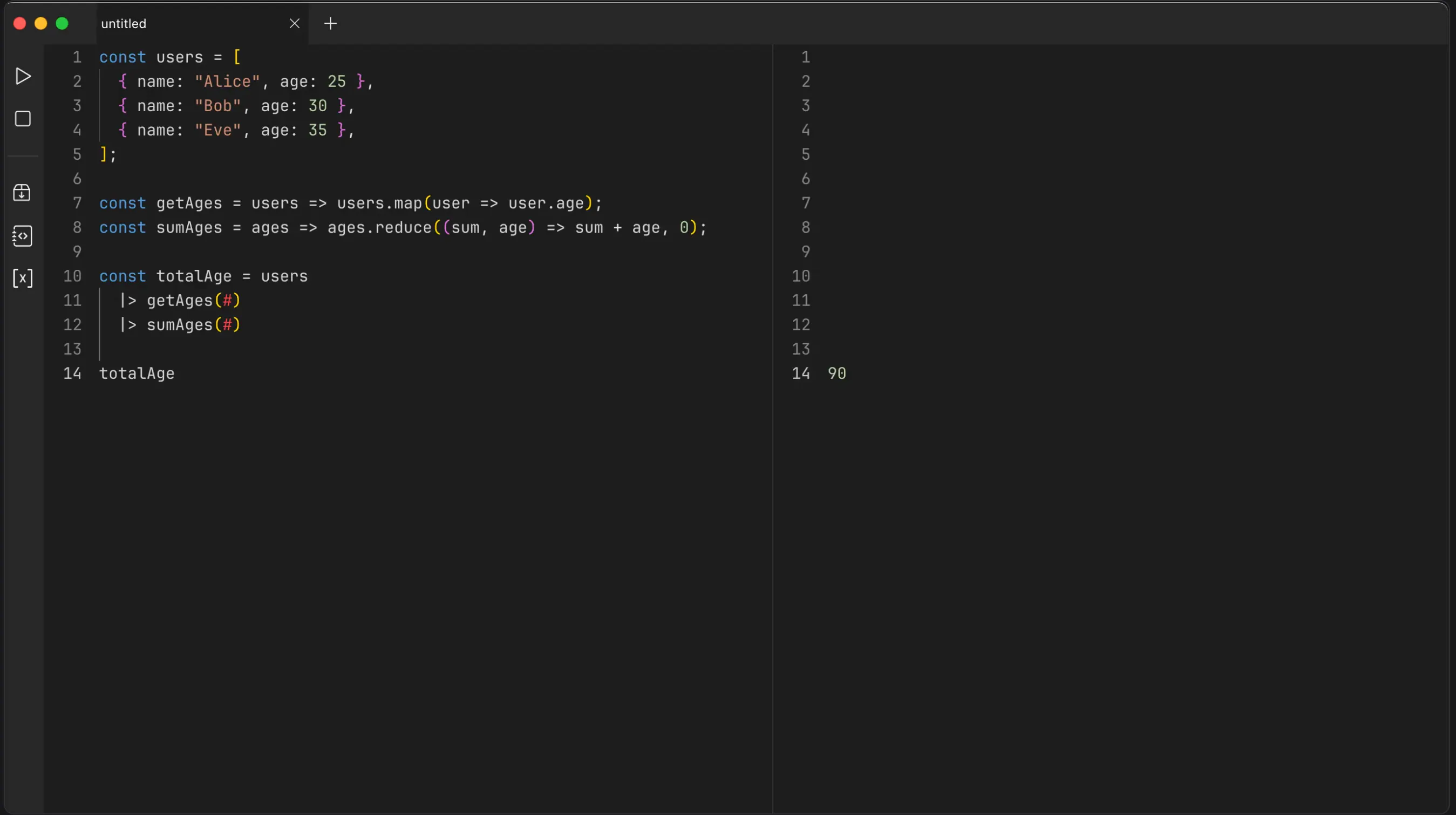The width and height of the screenshot is (1456, 815).
Task: Click the sumAges(#) pipe call on line 12
Action: [194, 325]
